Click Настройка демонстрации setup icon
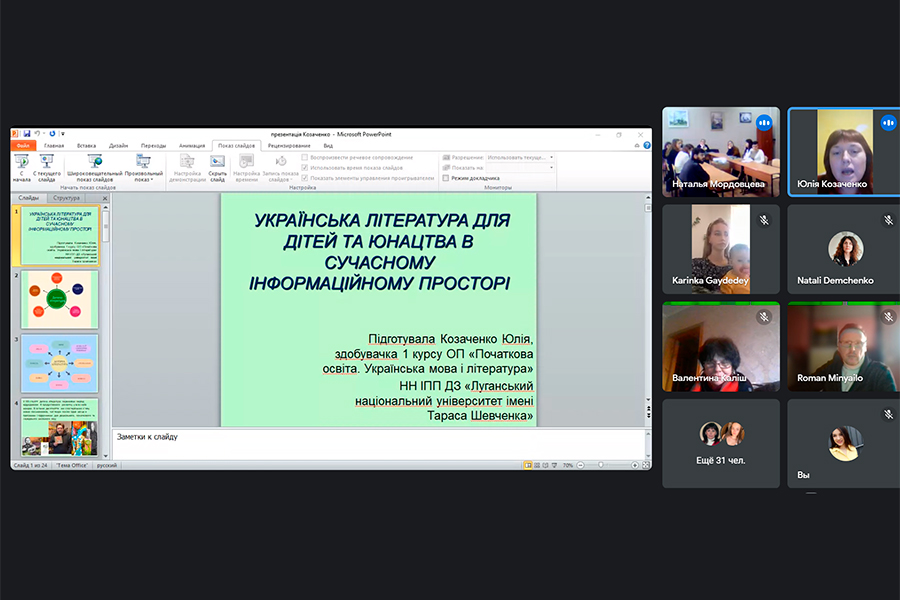Screen dimensions: 900x600 [x=187, y=161]
